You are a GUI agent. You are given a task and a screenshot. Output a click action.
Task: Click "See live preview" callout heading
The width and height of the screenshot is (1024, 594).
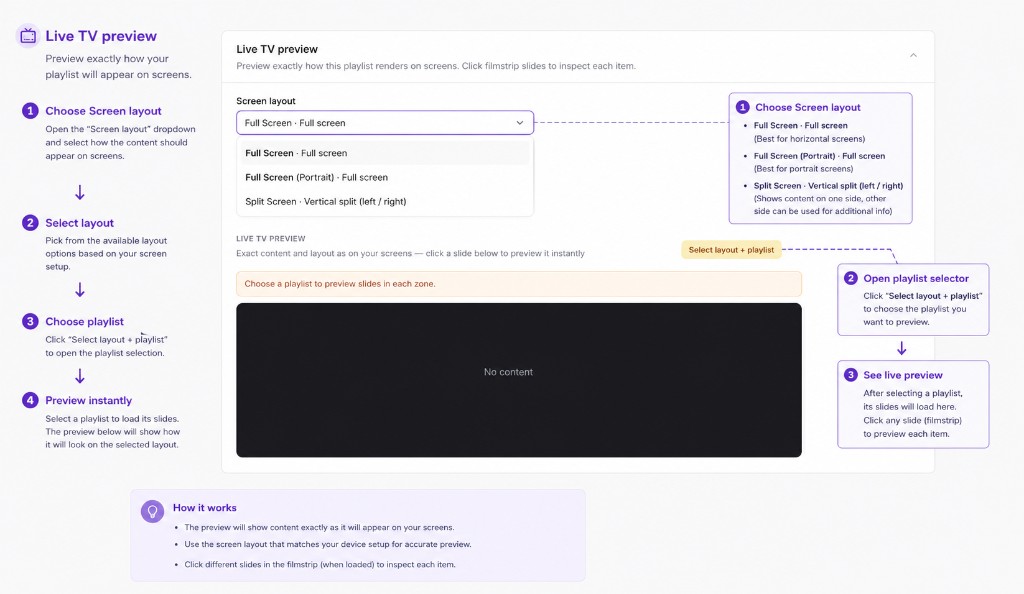[903, 375]
